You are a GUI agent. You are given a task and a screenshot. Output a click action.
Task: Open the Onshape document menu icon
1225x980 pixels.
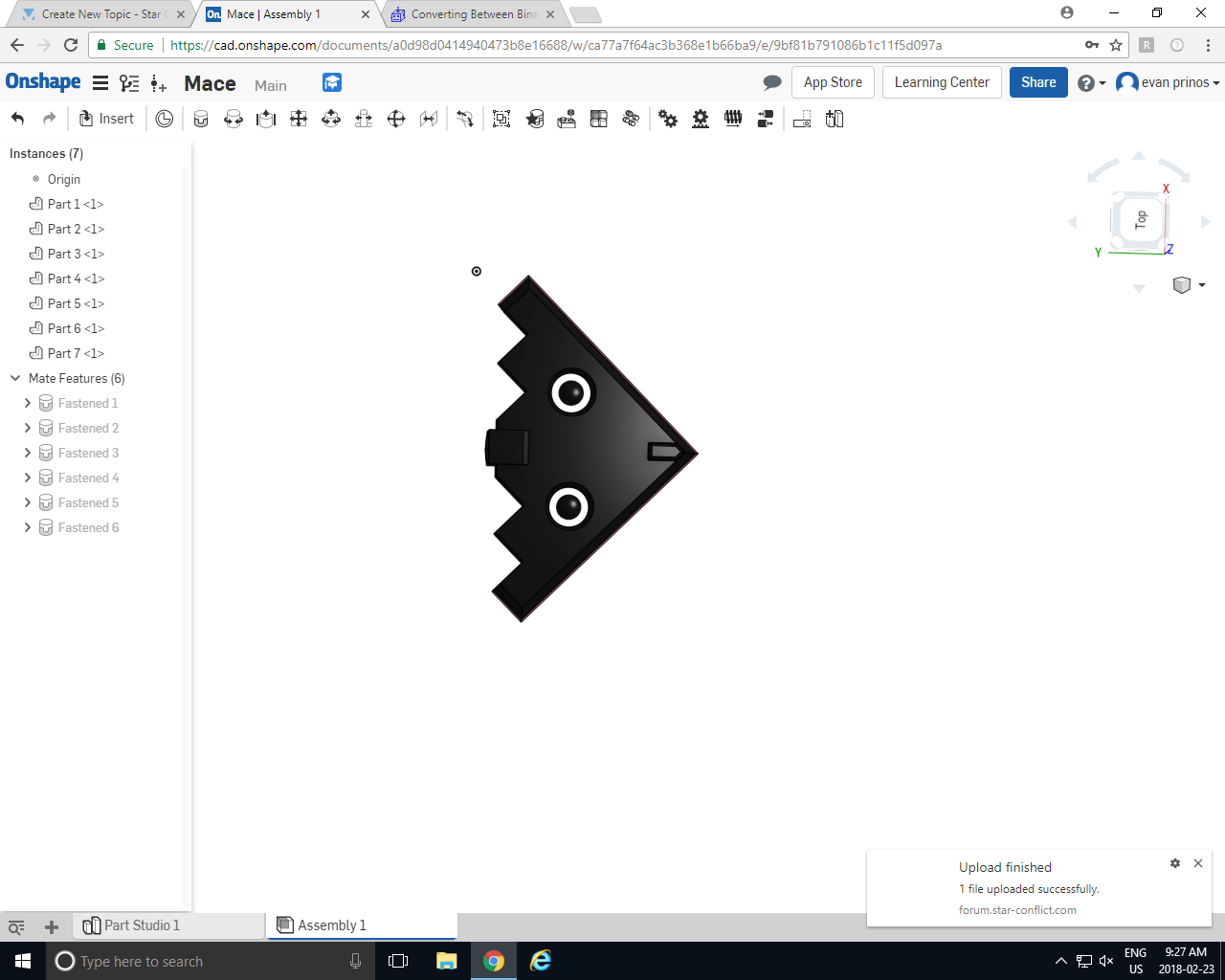pyautogui.click(x=100, y=82)
